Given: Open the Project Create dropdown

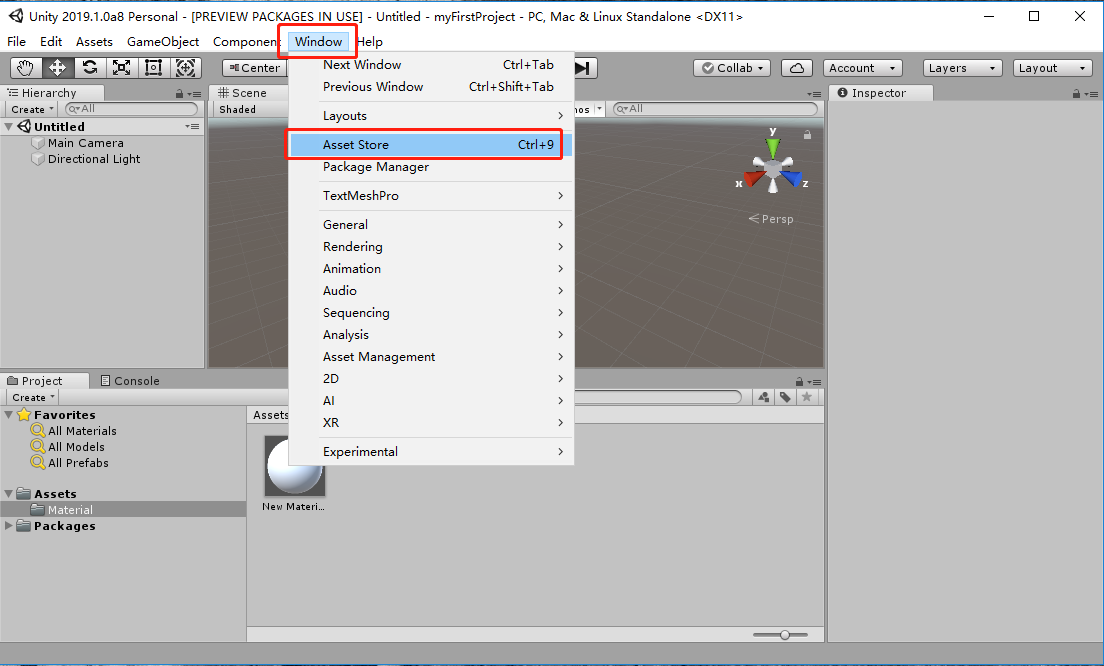Looking at the screenshot, I should (32, 397).
